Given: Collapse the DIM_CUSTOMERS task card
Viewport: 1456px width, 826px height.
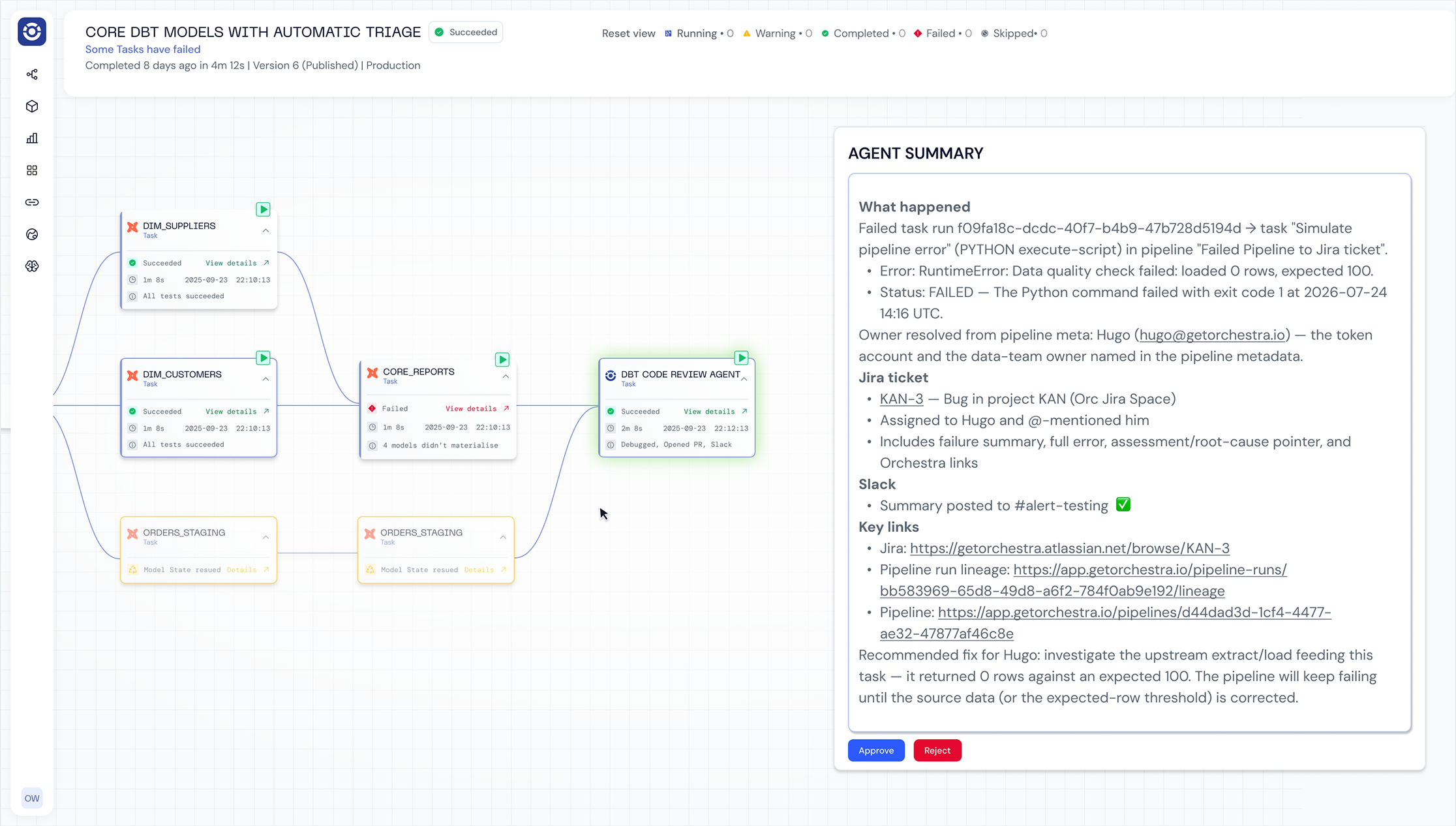Looking at the screenshot, I should pyautogui.click(x=265, y=379).
